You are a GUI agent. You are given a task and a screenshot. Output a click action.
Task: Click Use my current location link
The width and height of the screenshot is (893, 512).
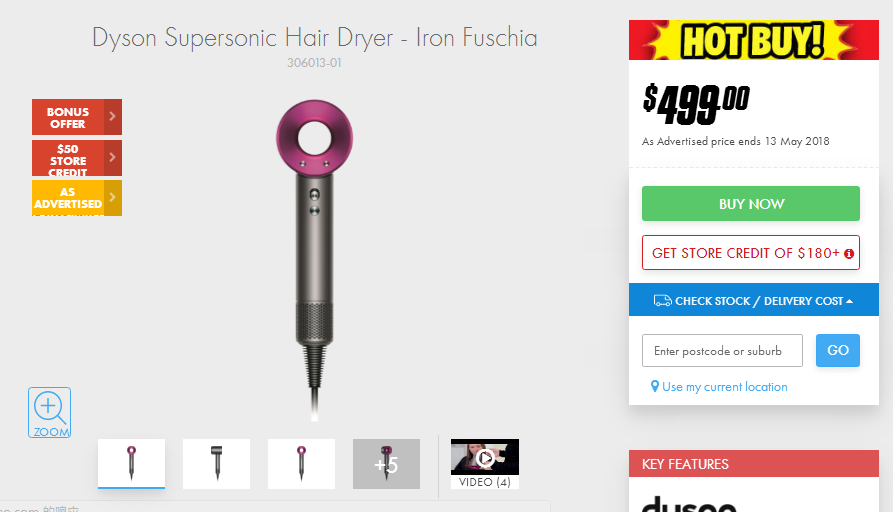[724, 387]
